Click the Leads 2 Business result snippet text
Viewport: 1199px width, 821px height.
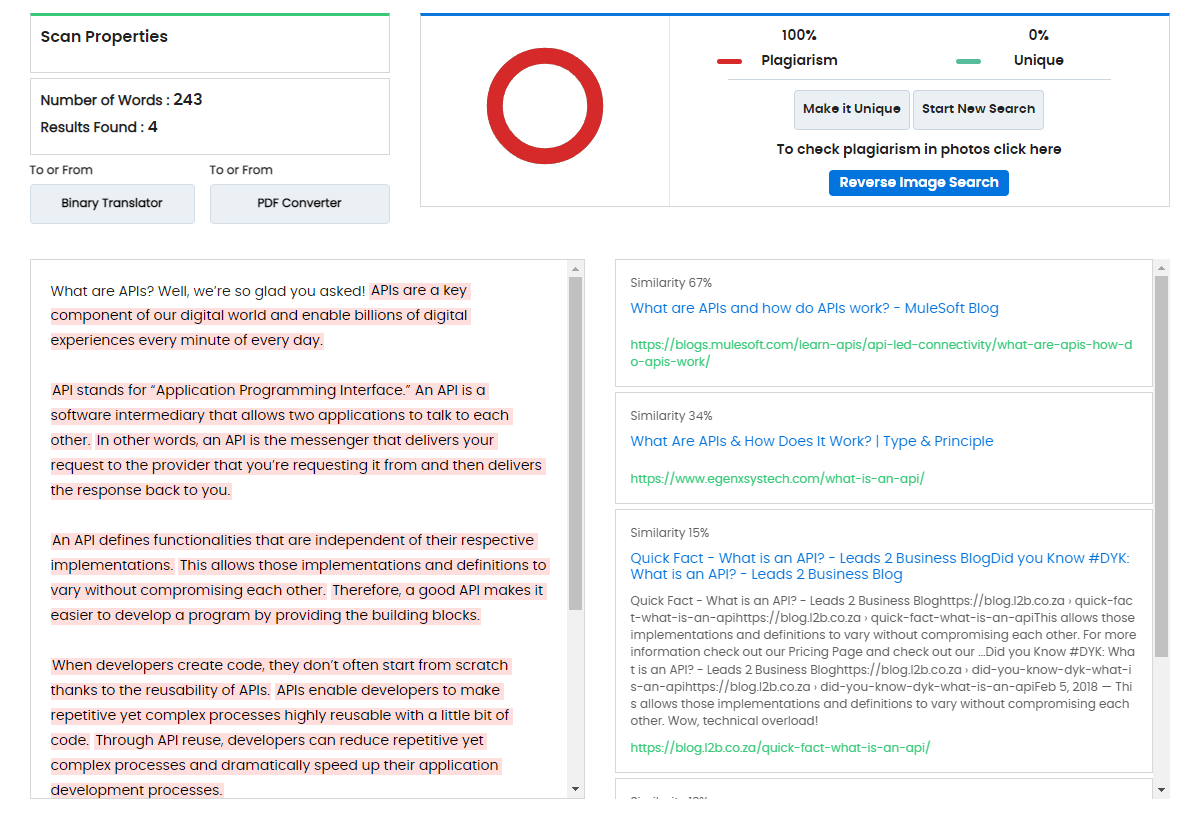pos(882,660)
